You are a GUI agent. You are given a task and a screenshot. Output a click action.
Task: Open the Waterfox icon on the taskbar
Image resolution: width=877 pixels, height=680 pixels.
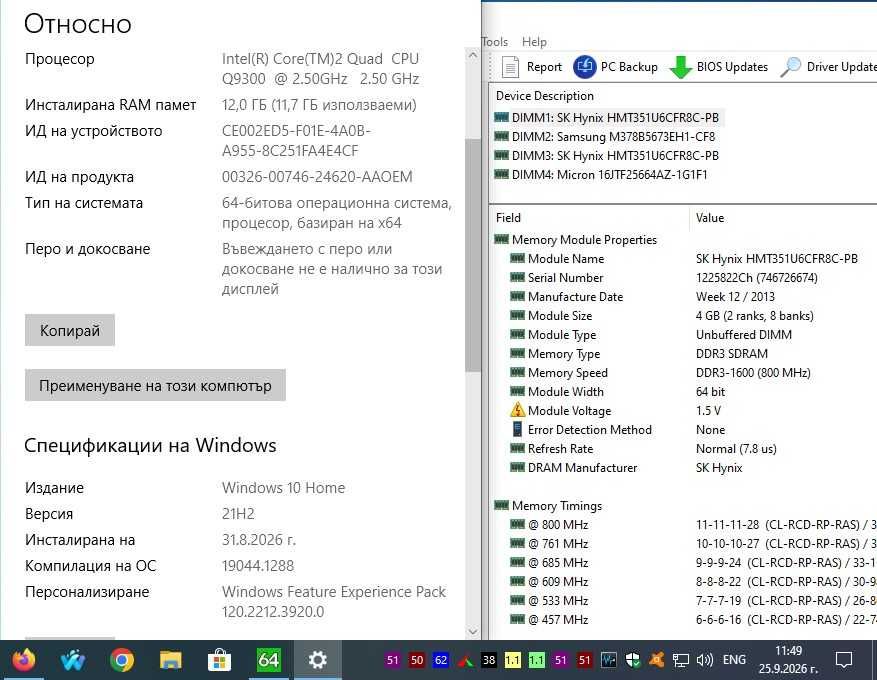73,660
